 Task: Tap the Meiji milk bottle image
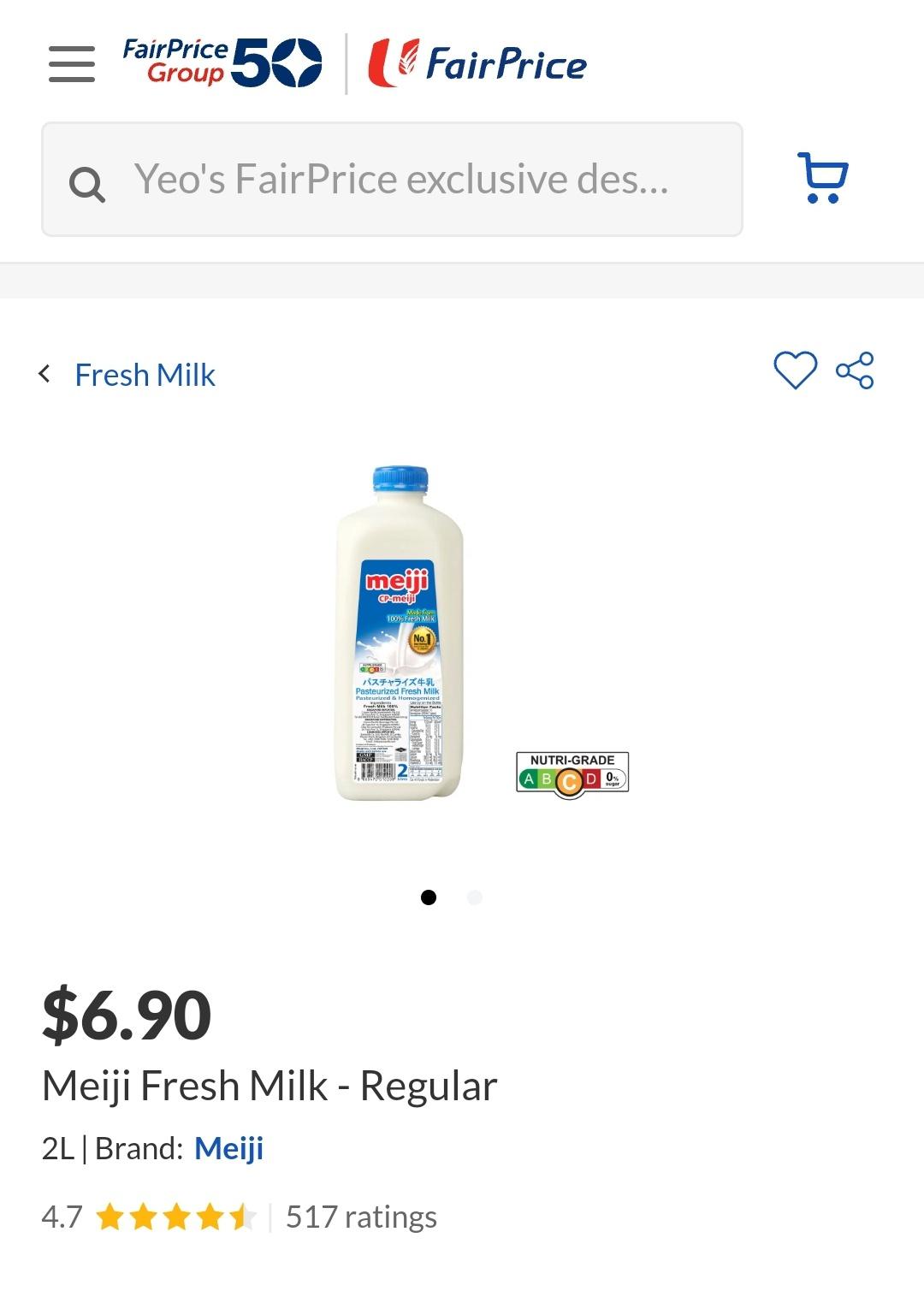(400, 634)
